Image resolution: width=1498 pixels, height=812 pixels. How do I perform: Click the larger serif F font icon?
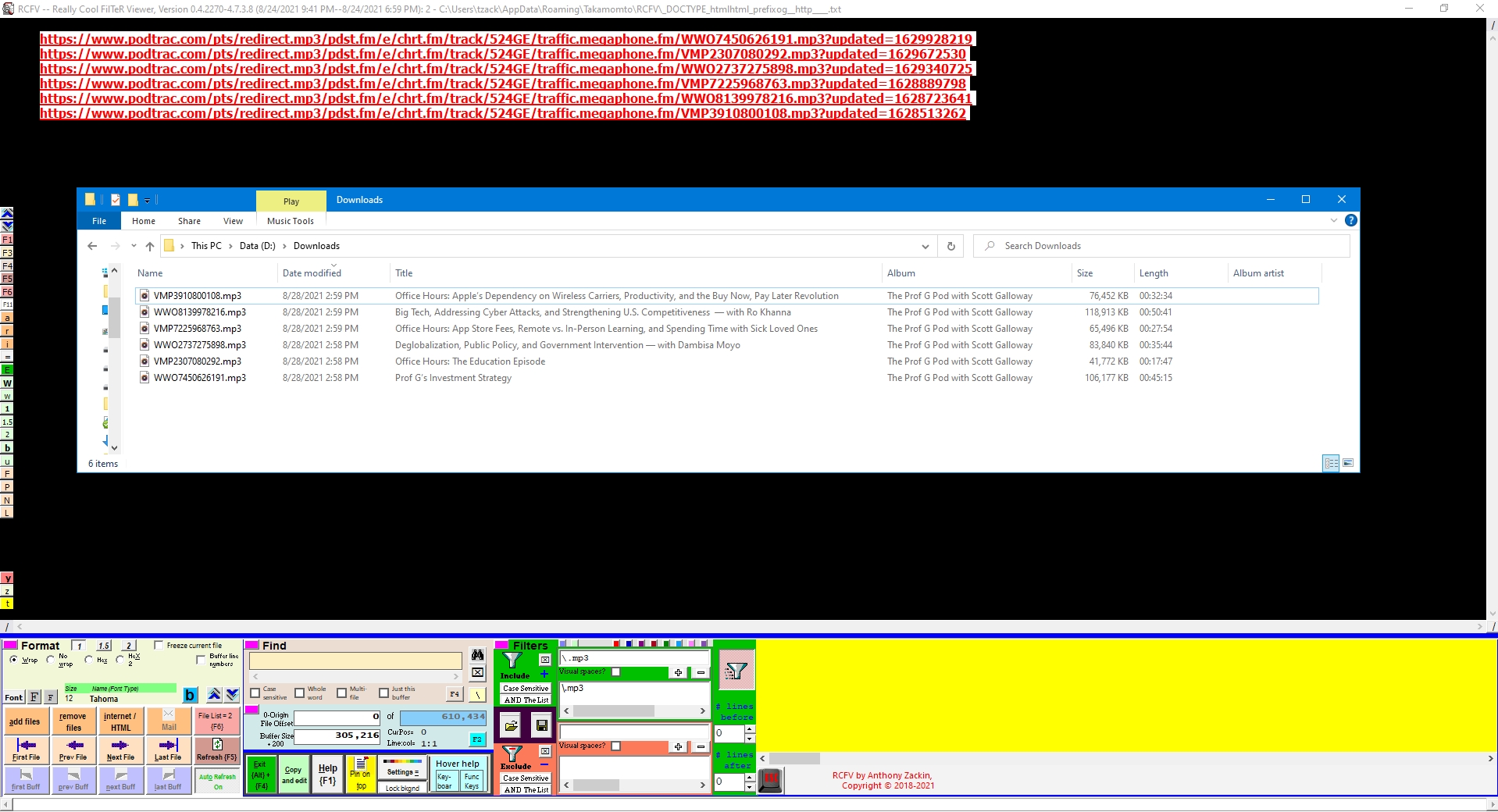tap(34, 697)
